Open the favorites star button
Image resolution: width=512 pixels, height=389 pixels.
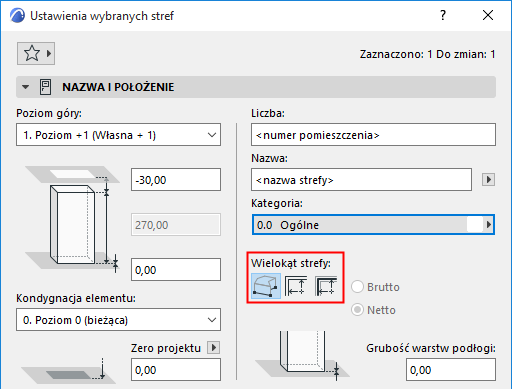tap(36, 53)
